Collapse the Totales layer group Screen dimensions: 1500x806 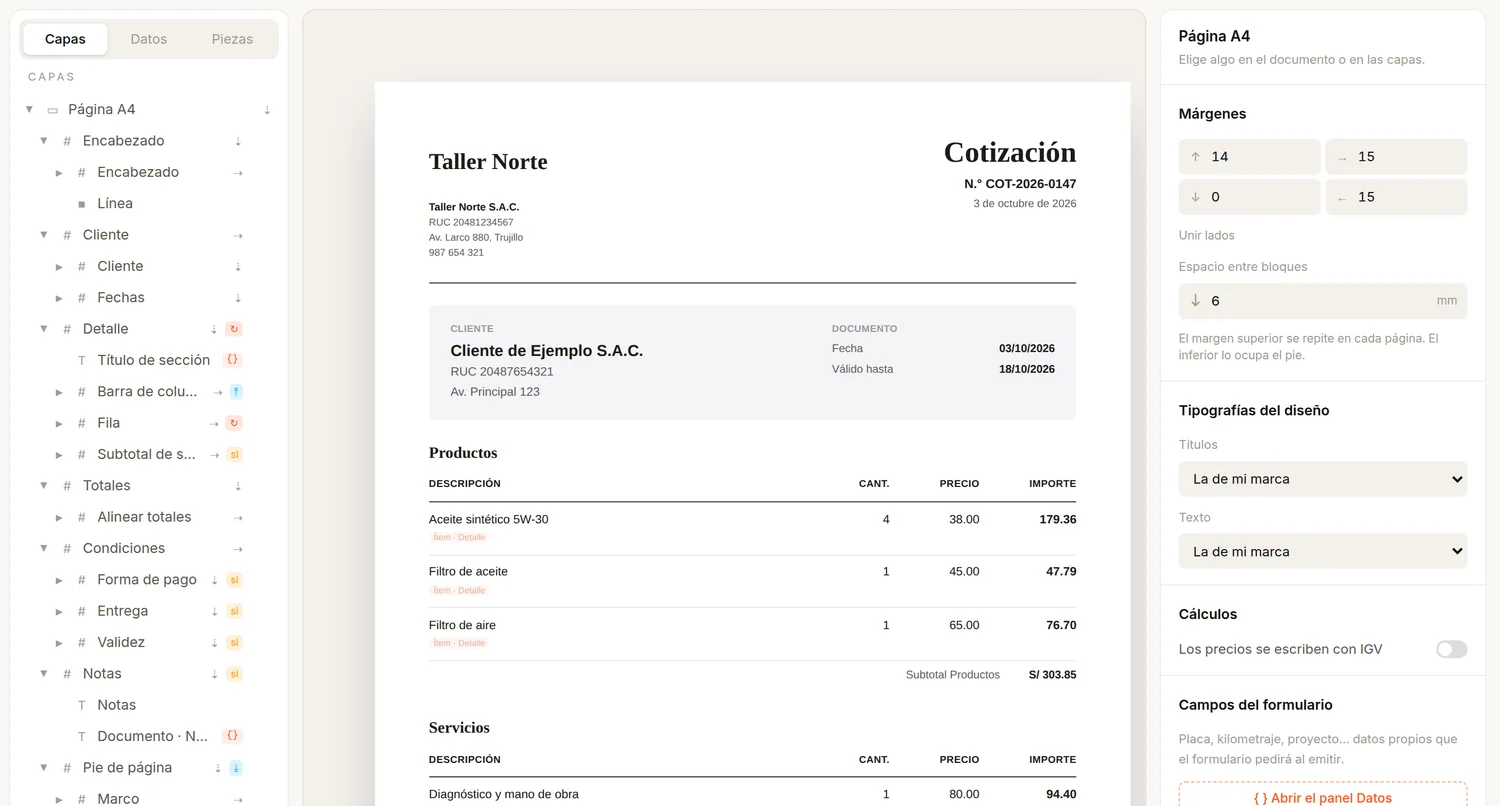pyautogui.click(x=44, y=486)
